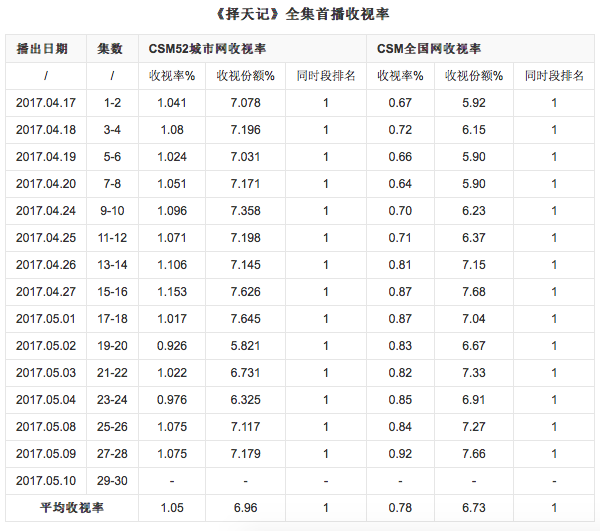Click the city share value 7.645

click(245, 319)
